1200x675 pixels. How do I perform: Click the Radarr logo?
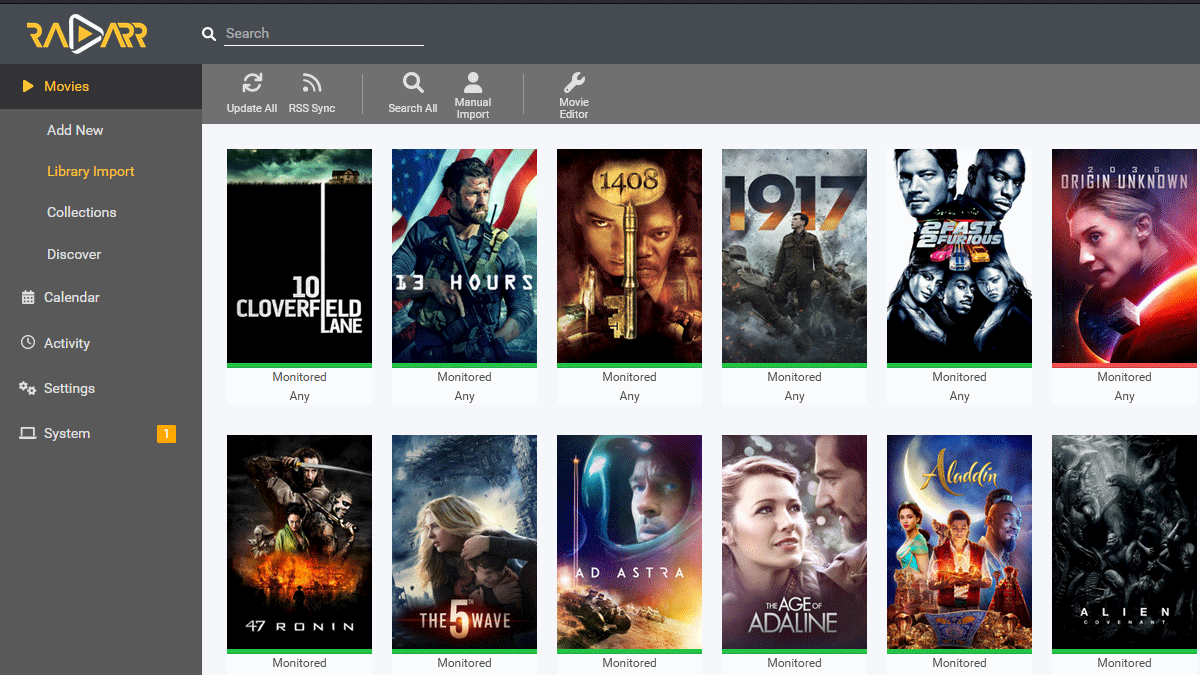tap(87, 35)
